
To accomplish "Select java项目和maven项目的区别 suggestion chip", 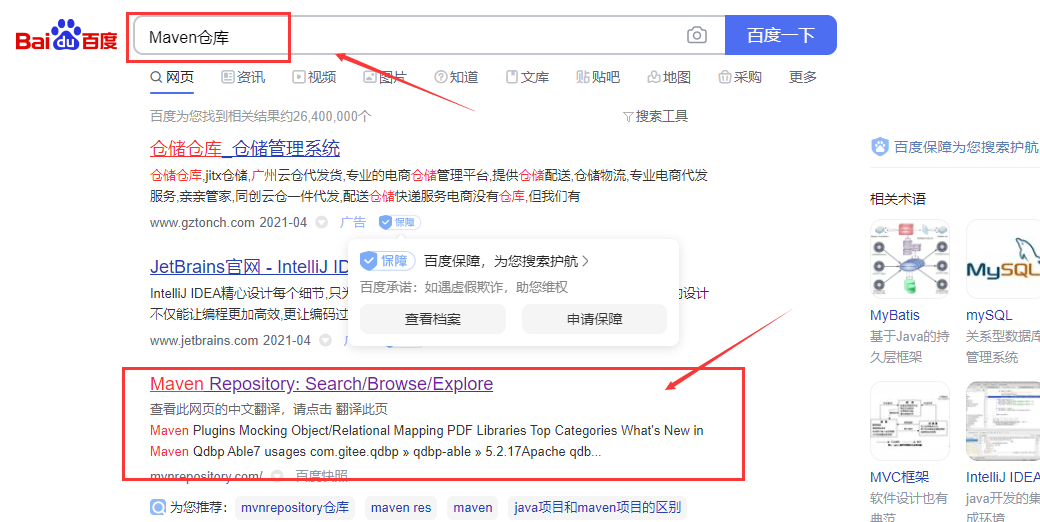I will 598,508.
